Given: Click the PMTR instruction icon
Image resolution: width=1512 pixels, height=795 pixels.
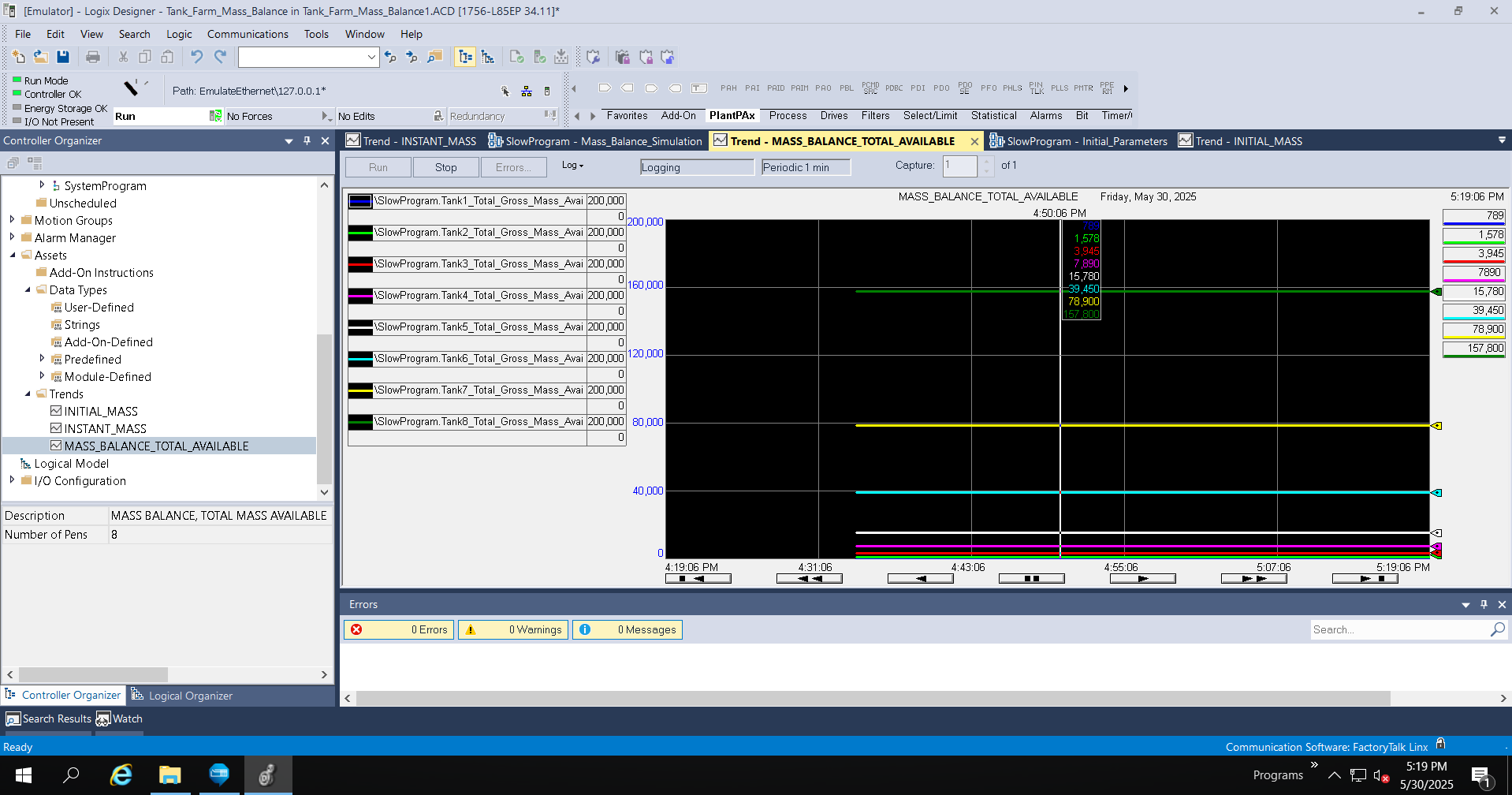Looking at the screenshot, I should point(1083,88).
